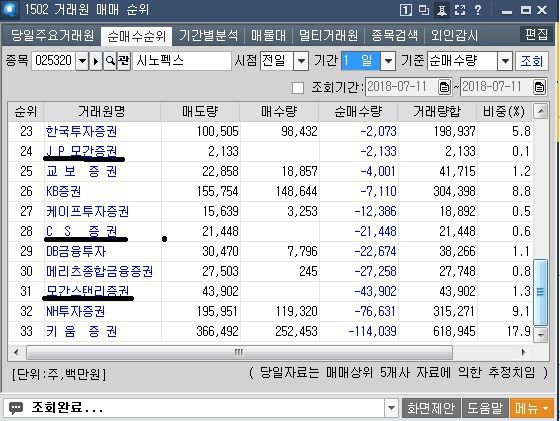560x421 pixels.
Task: Open end date calendar icon
Action: tap(539, 87)
